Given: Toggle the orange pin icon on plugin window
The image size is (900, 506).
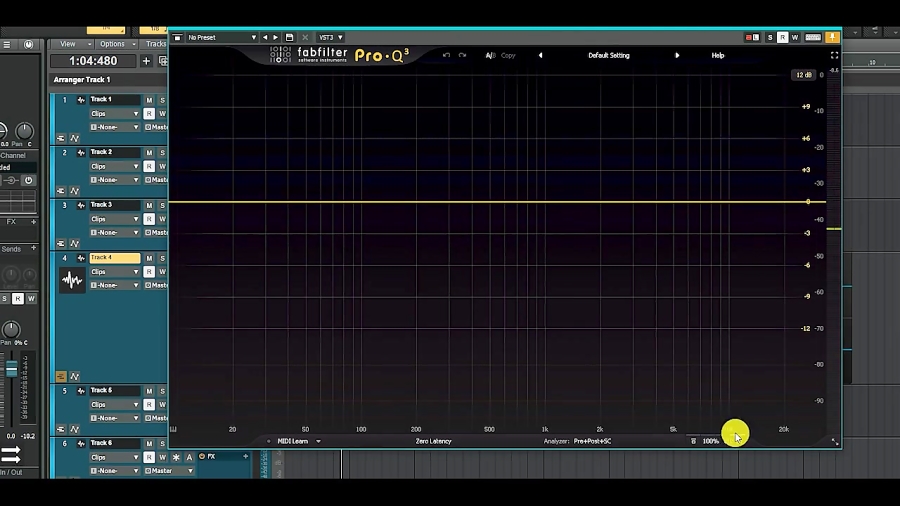Looking at the screenshot, I should click(832, 37).
